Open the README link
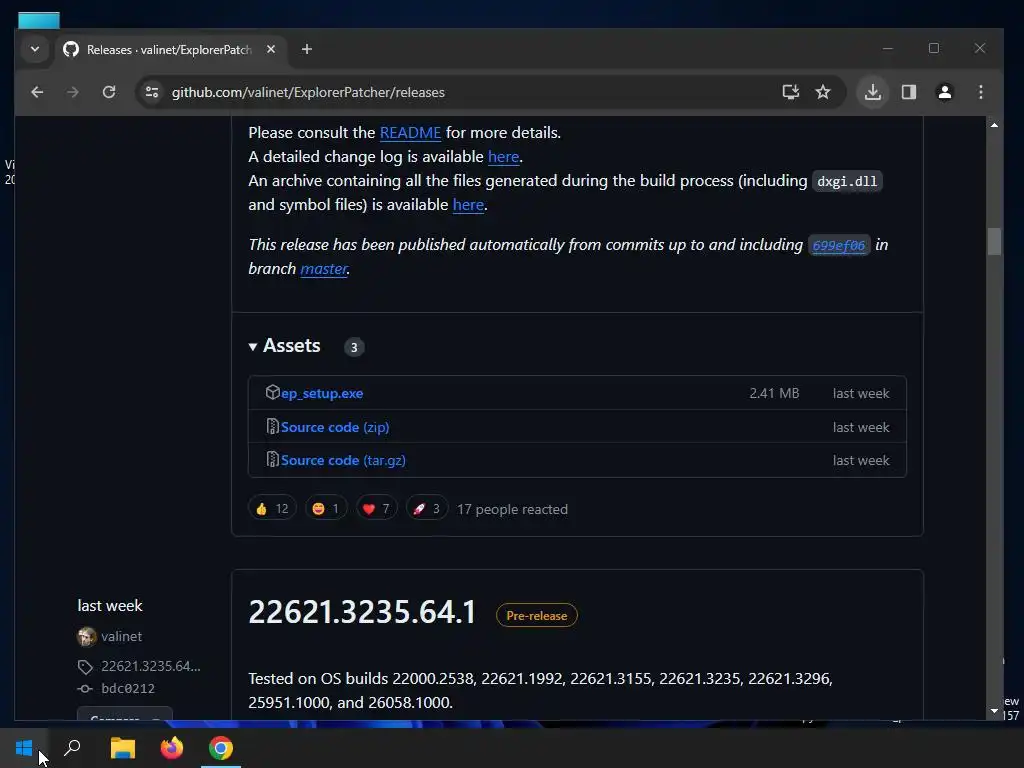This screenshot has height=768, width=1024. [410, 133]
